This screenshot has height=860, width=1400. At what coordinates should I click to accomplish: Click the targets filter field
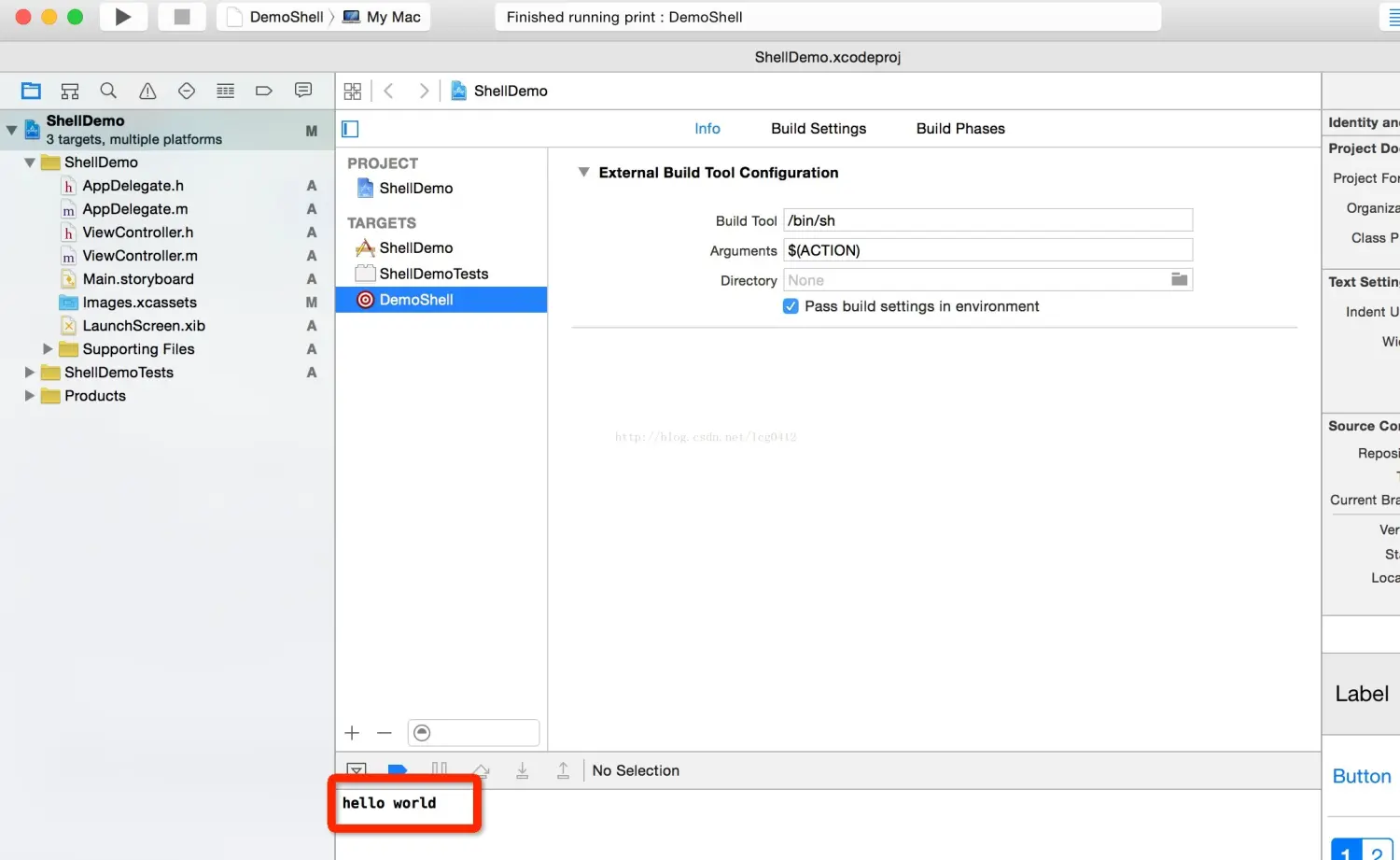click(x=473, y=733)
